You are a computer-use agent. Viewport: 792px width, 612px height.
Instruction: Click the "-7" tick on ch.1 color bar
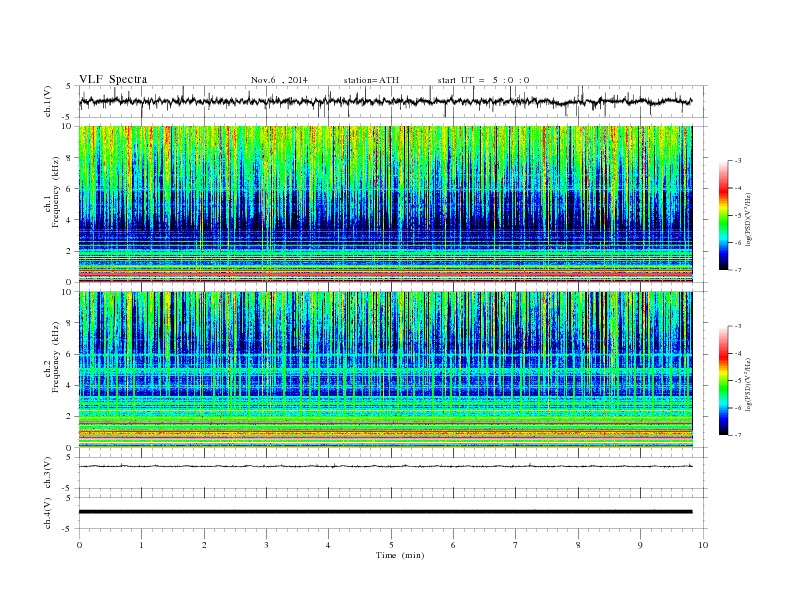tap(738, 270)
